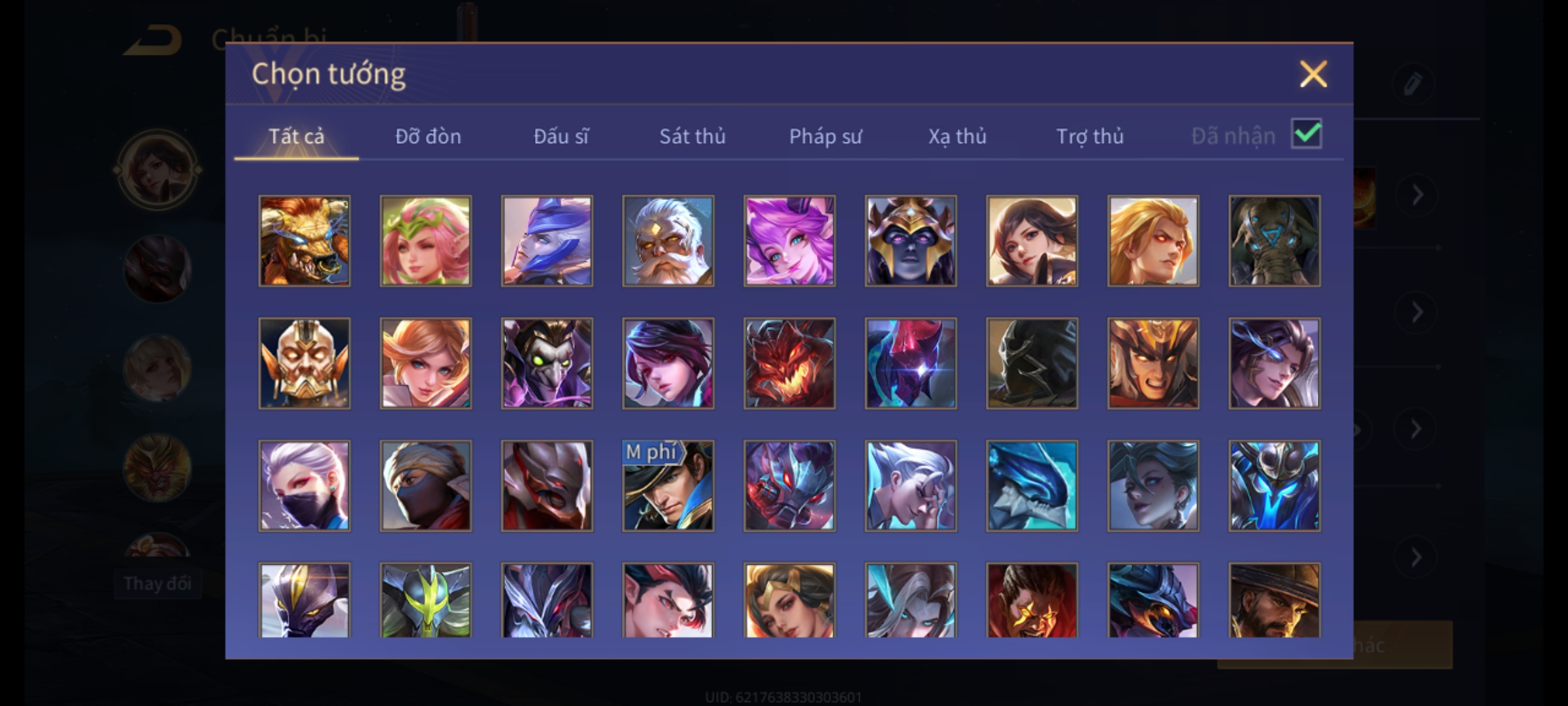Pick the white-bearded old man hero
The width and height of the screenshot is (1568, 706).
[668, 241]
